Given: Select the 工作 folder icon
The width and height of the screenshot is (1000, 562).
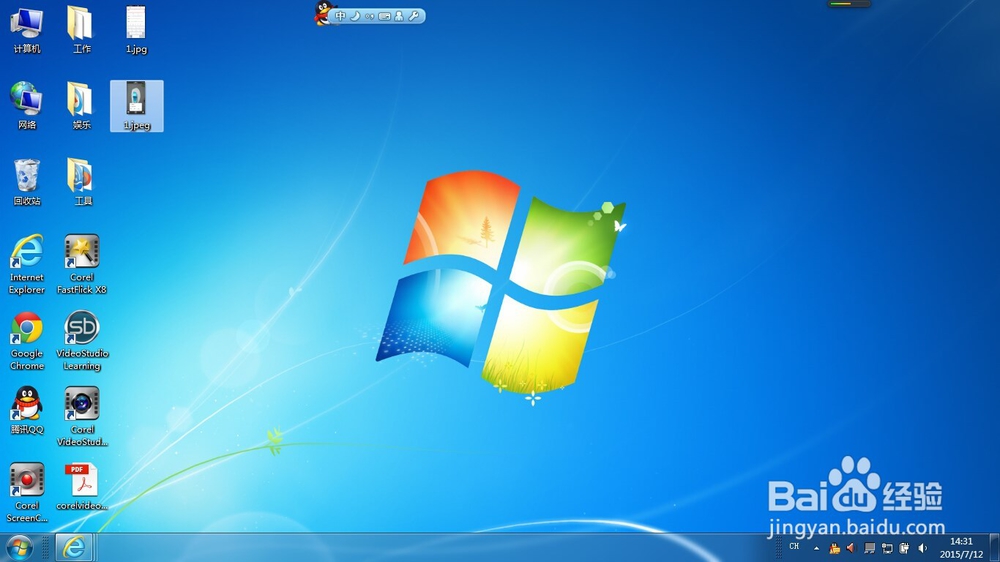Looking at the screenshot, I should (x=81, y=30).
